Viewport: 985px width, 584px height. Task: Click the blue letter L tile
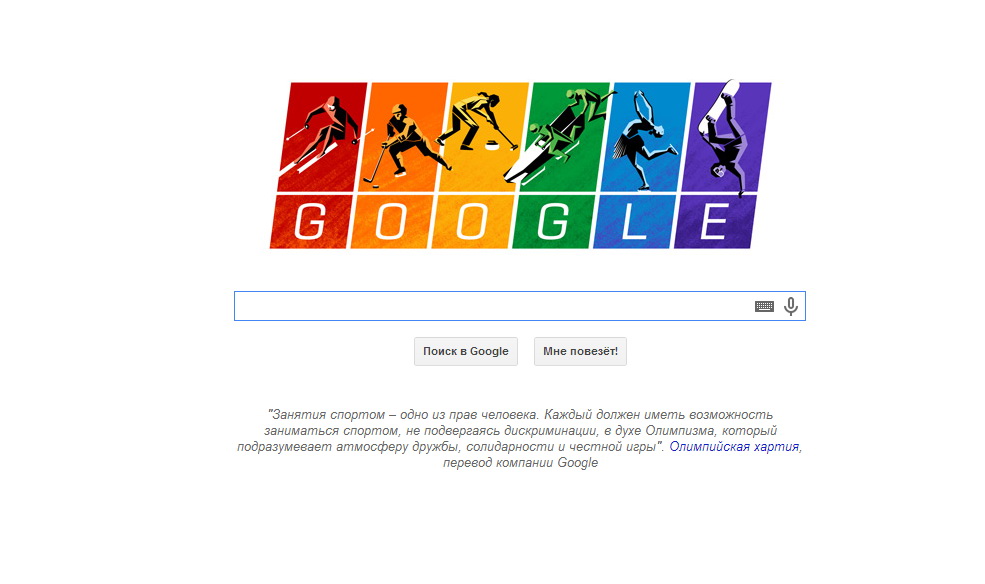[x=634, y=222]
